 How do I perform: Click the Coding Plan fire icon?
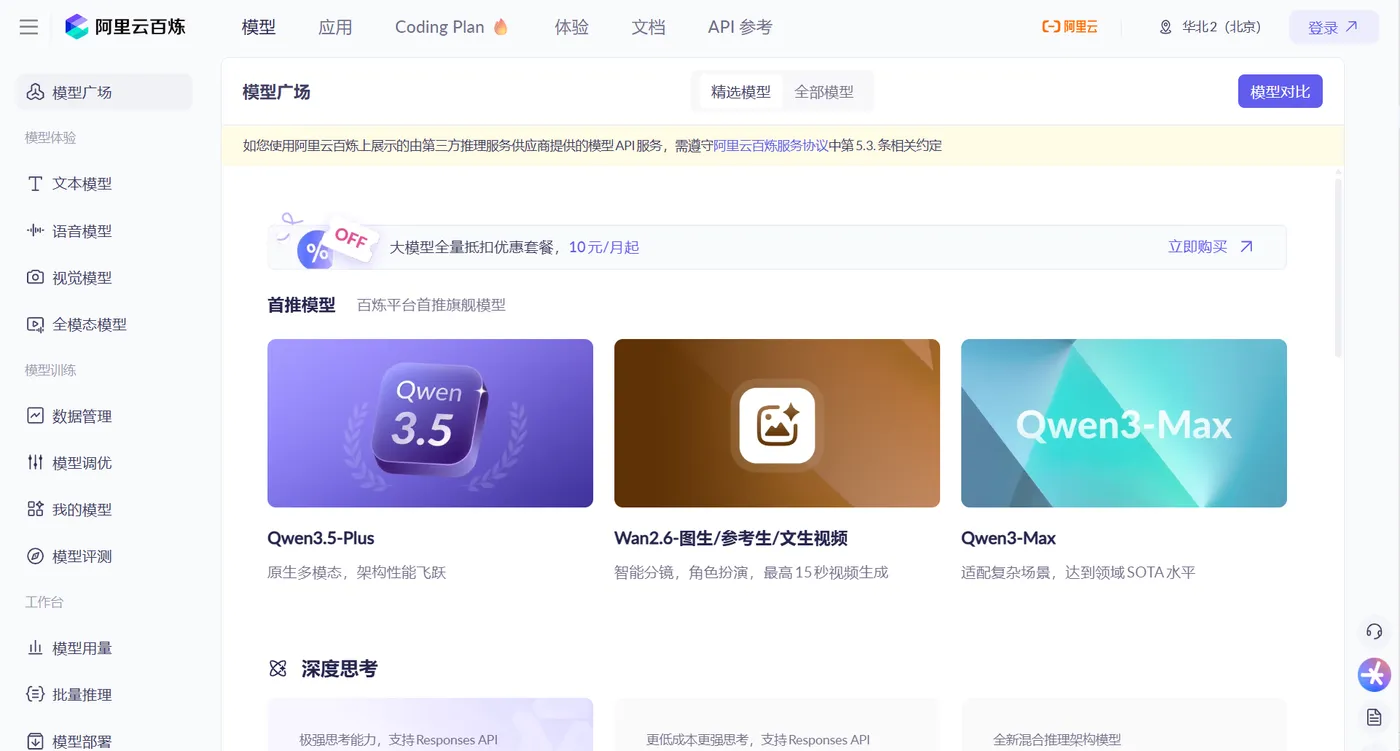pos(501,27)
